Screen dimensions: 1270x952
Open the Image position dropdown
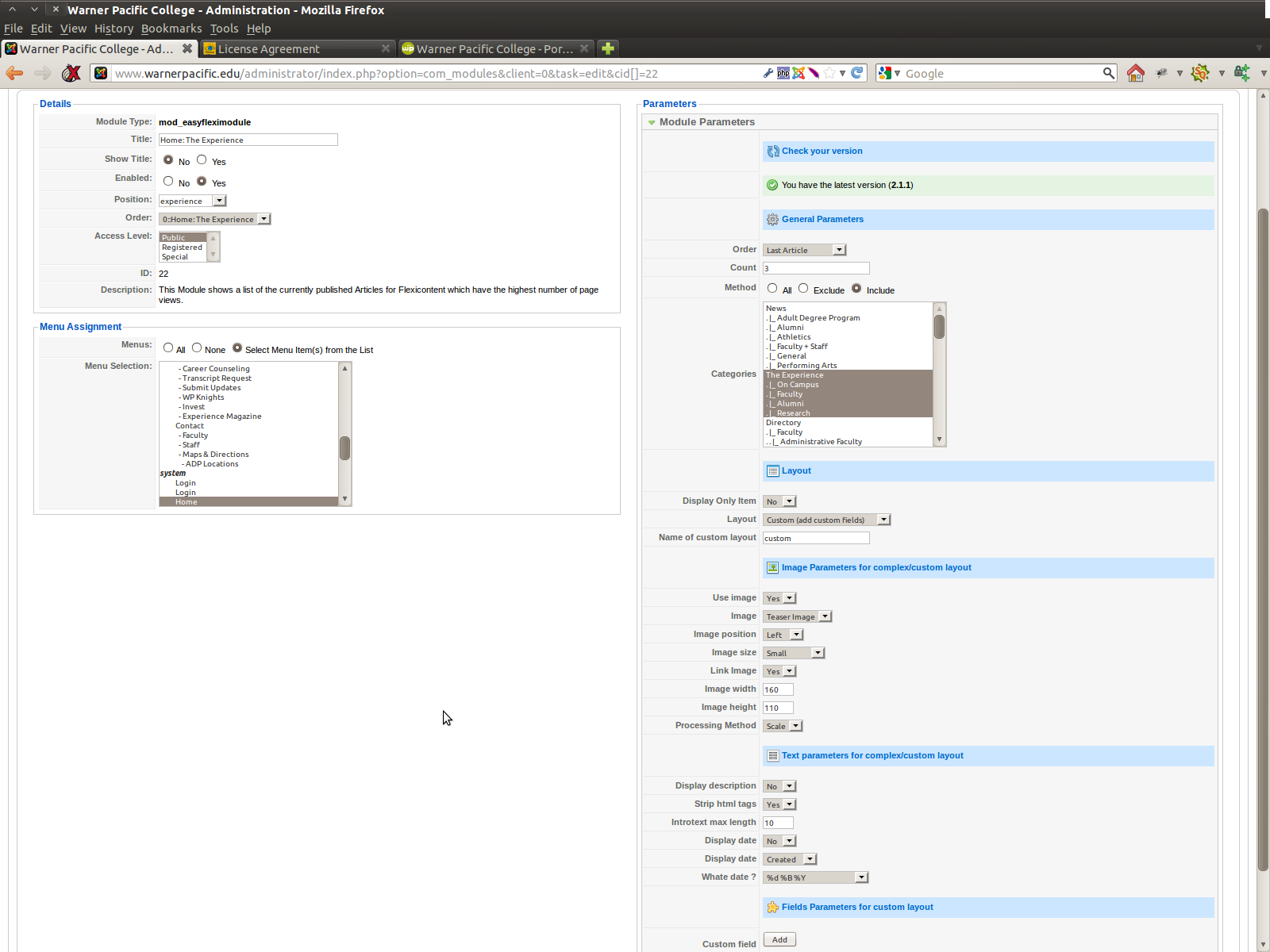(x=783, y=635)
